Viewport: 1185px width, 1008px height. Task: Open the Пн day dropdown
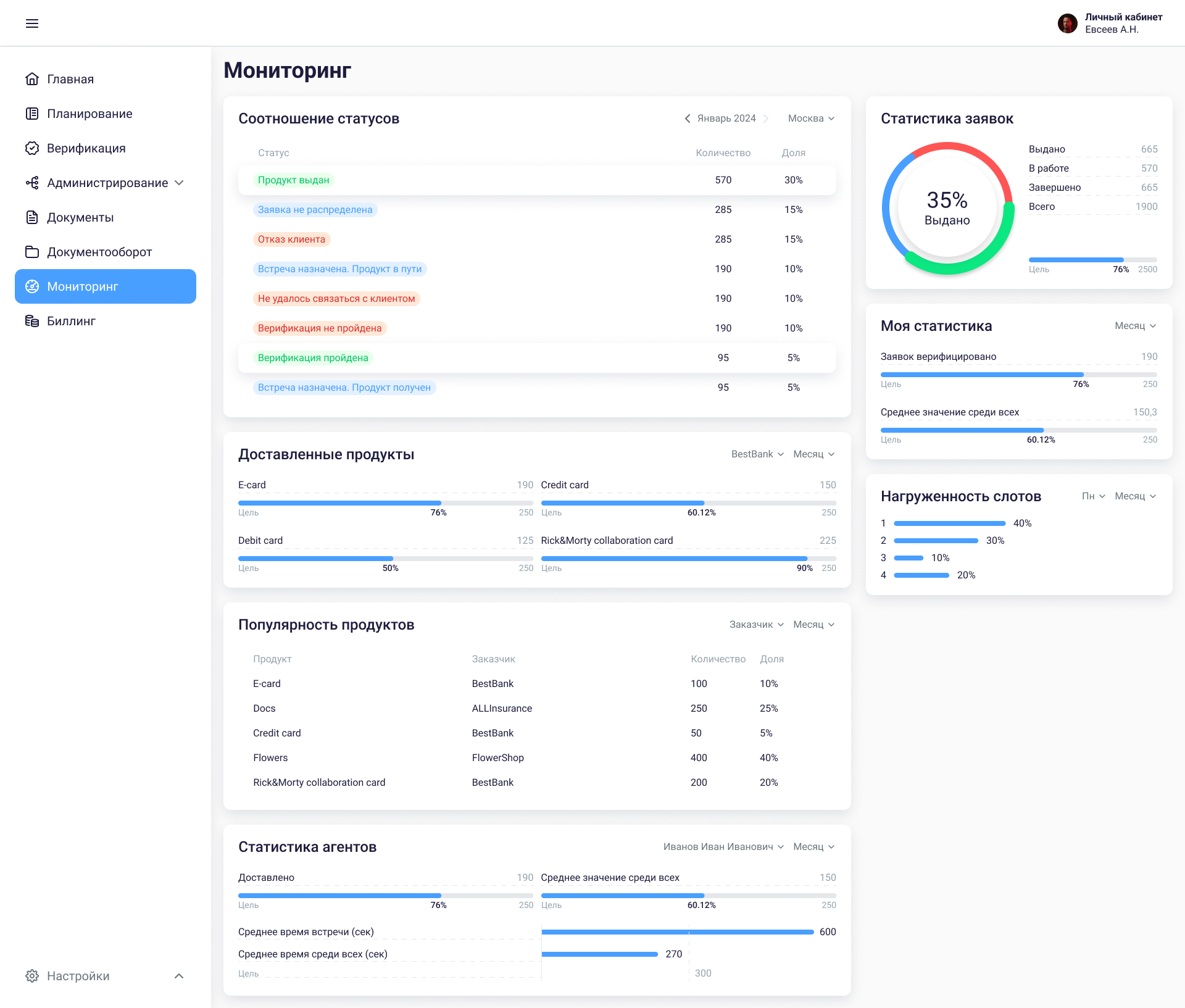pyautogui.click(x=1093, y=496)
